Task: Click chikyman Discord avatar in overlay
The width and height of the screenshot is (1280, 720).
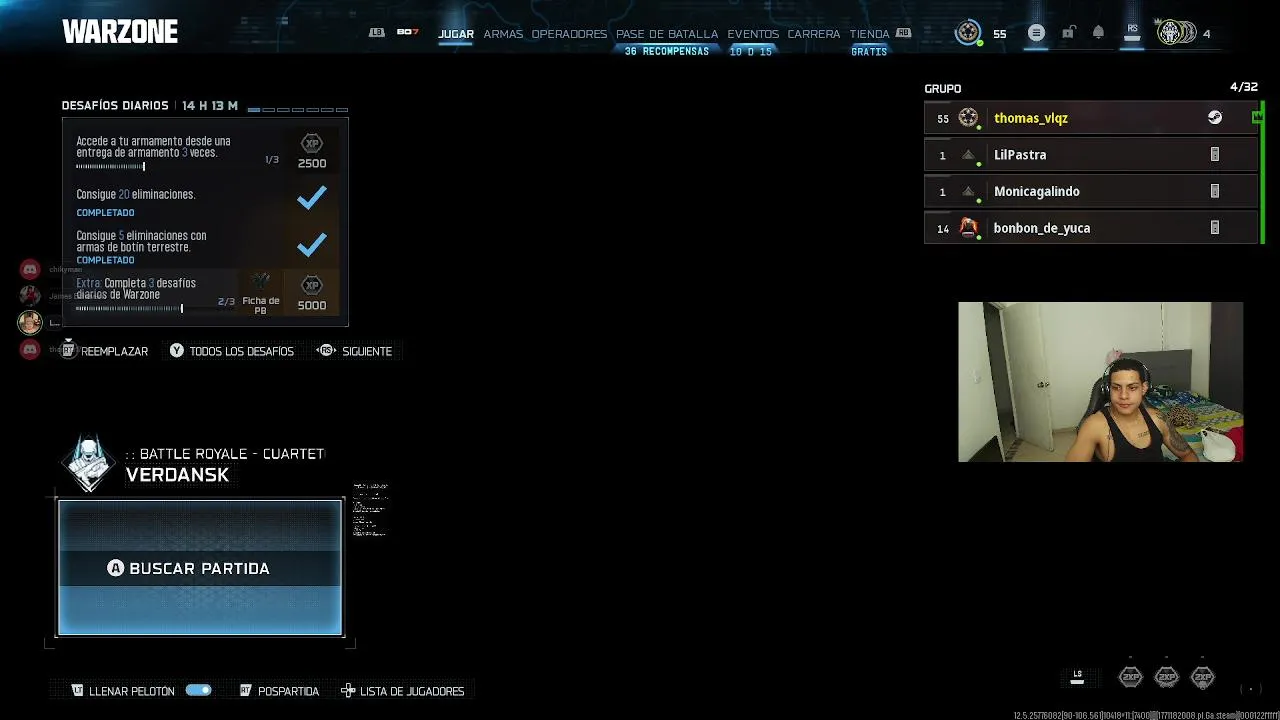Action: [x=30, y=269]
